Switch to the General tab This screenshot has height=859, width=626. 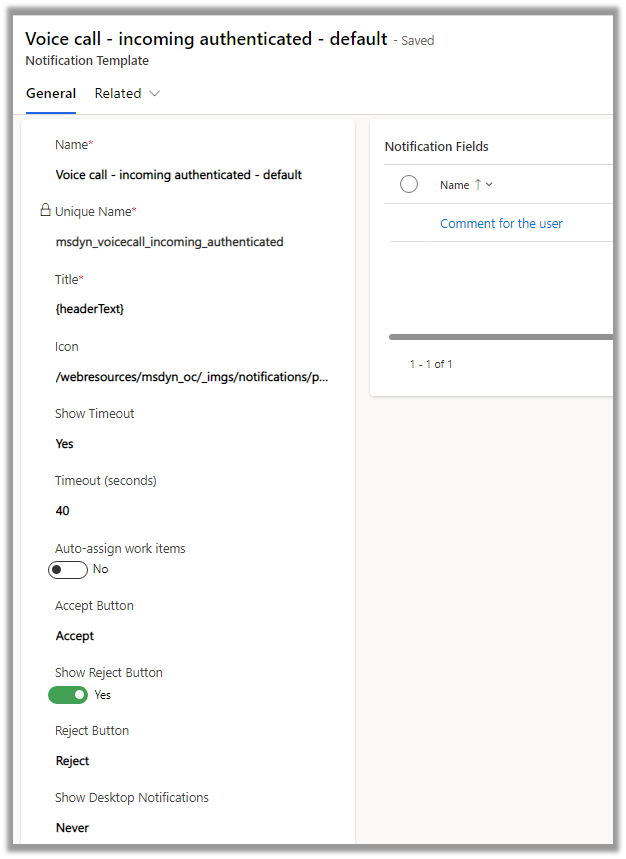(x=51, y=94)
